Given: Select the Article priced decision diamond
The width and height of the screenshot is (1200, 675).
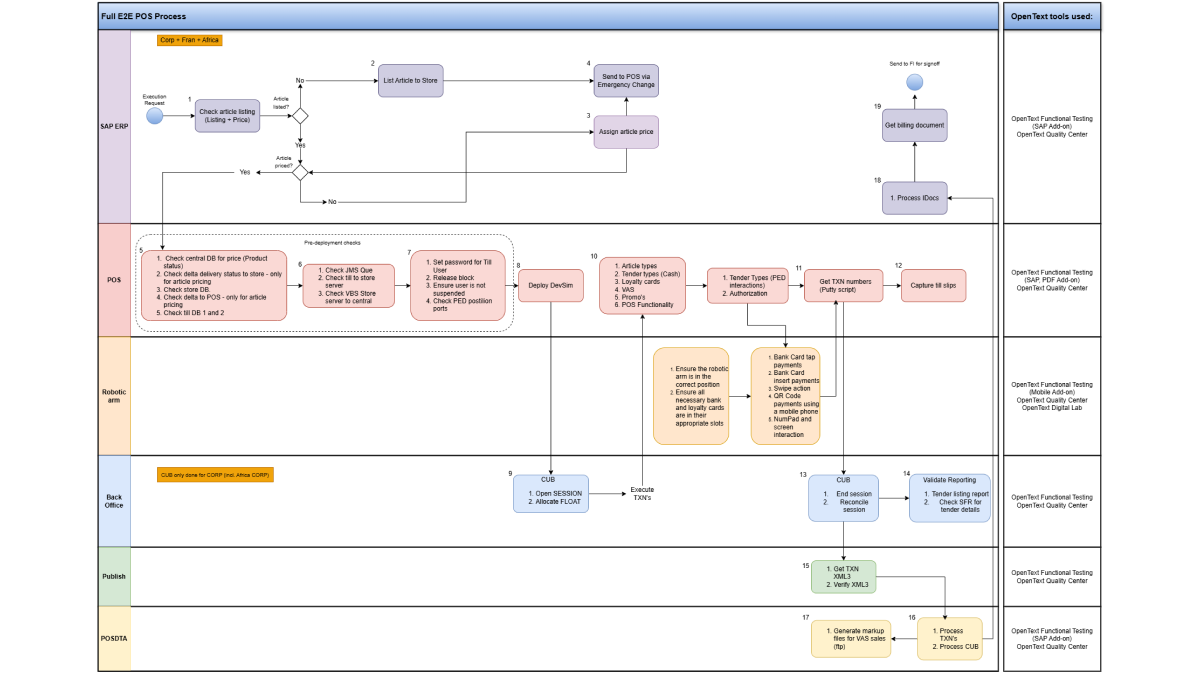Looking at the screenshot, I should [x=299, y=172].
